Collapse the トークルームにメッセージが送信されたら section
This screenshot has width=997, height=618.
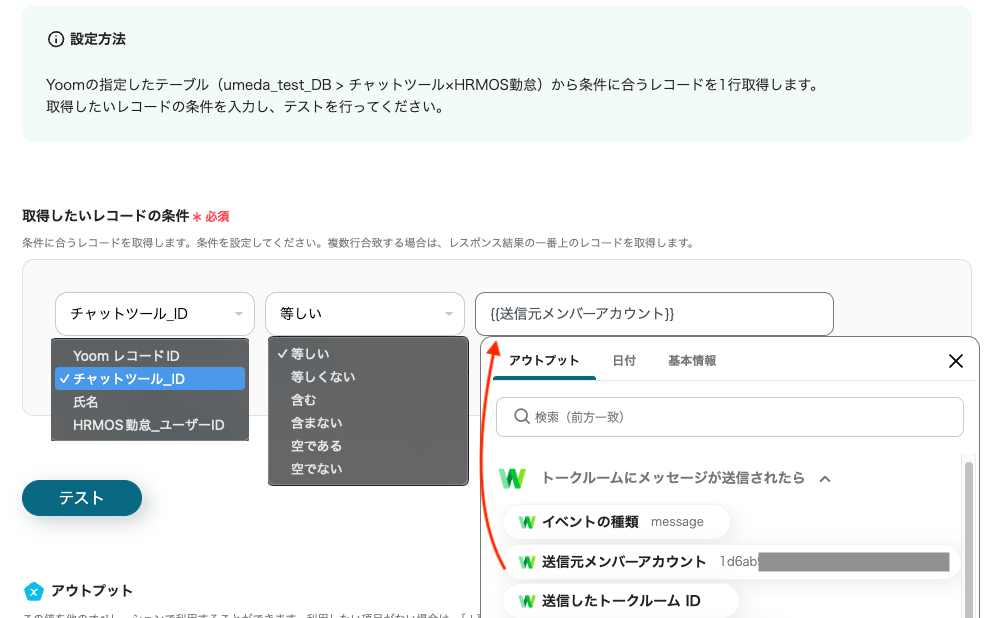(825, 479)
